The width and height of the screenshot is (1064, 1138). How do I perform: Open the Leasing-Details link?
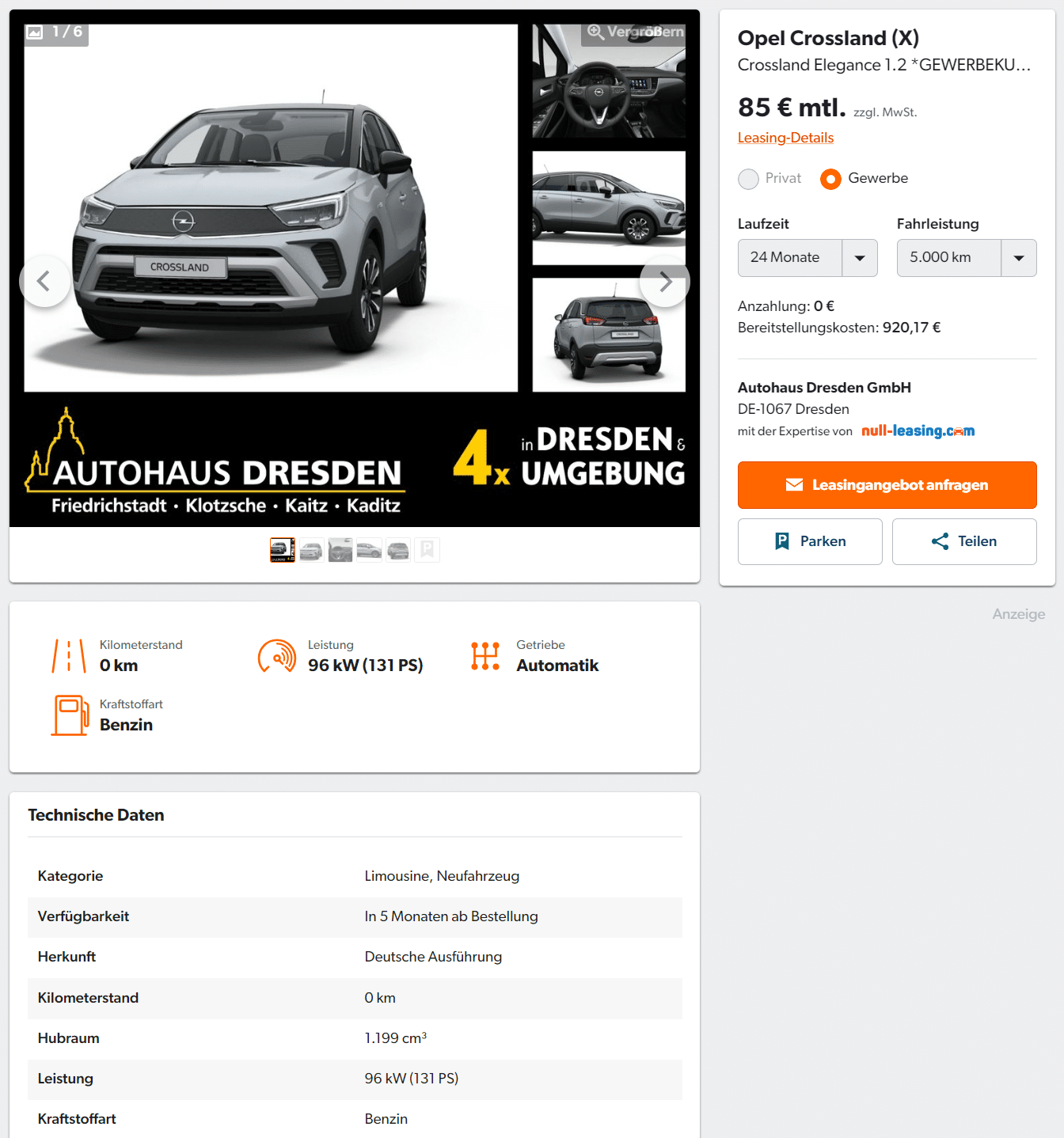(785, 138)
